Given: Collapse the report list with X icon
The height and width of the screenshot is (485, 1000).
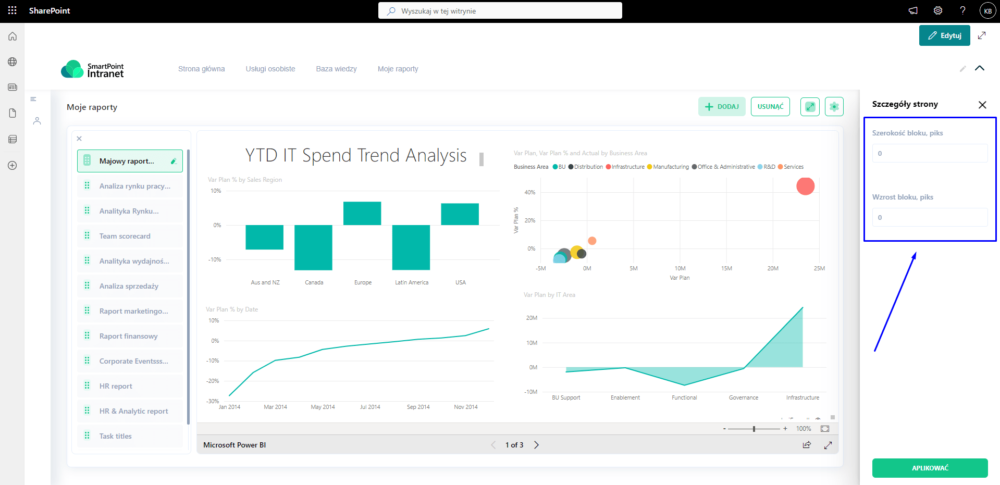Looking at the screenshot, I should [x=79, y=139].
